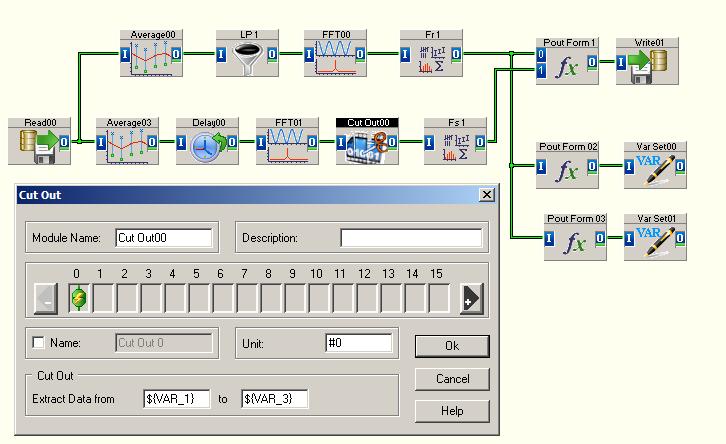Select the Var Set01 pen module
Screen dimensions: 726x444
(x=655, y=237)
